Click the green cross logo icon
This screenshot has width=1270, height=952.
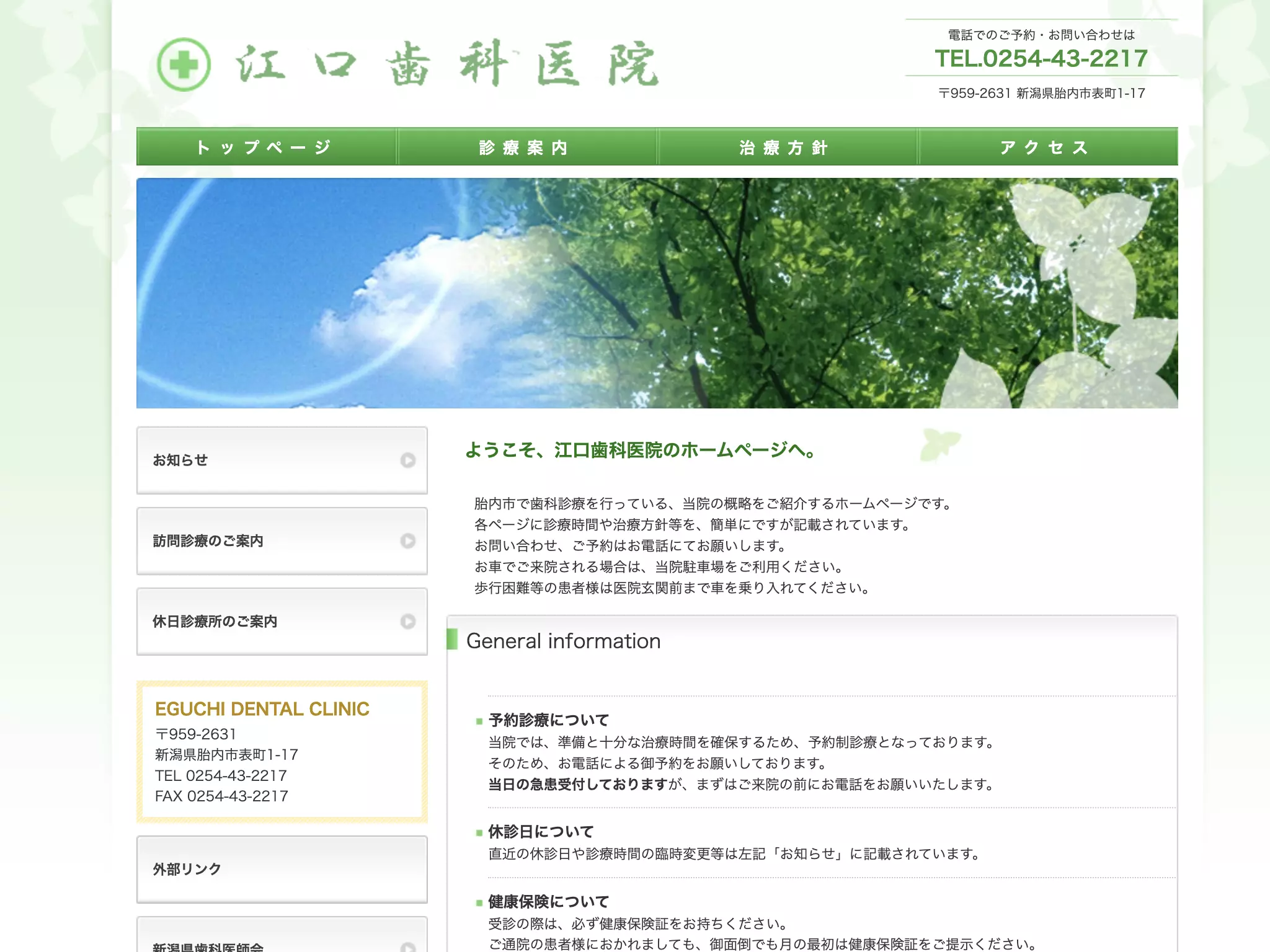pyautogui.click(x=184, y=64)
